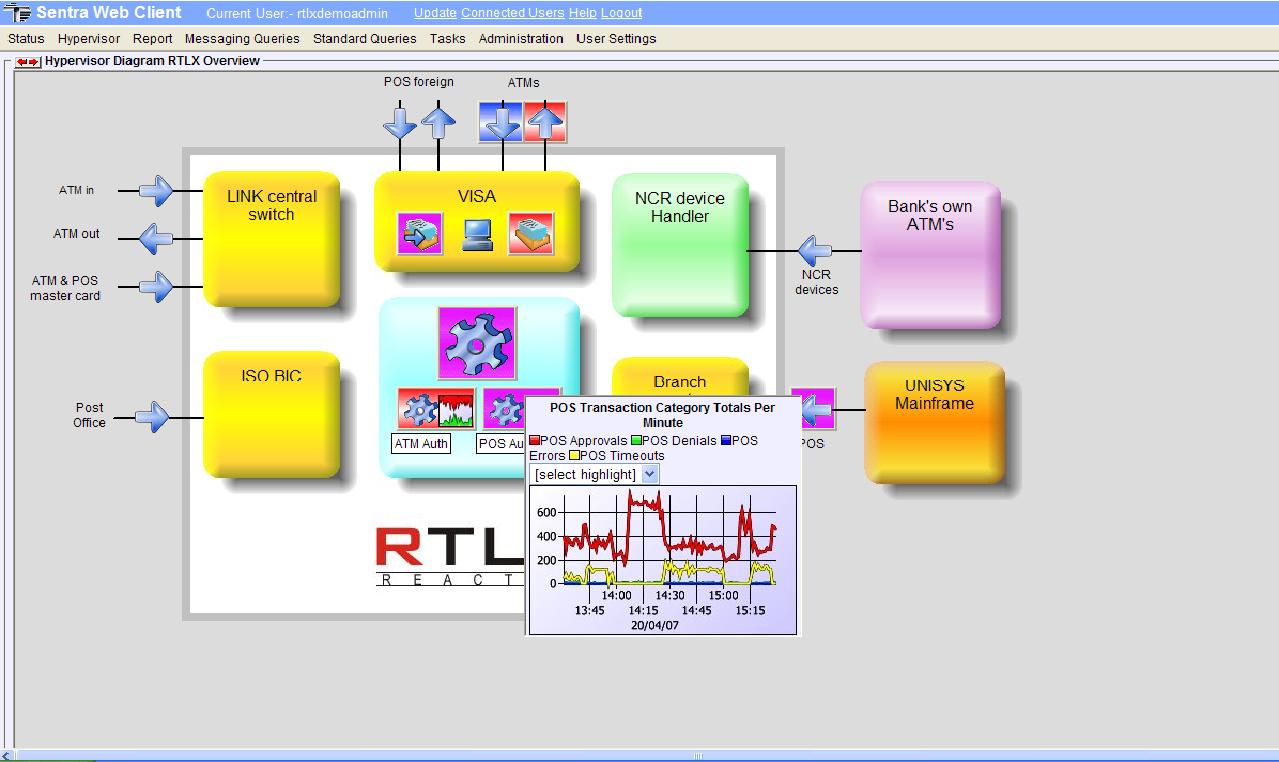Select the Branch block
This screenshot has height=762, width=1279.
pos(680,377)
